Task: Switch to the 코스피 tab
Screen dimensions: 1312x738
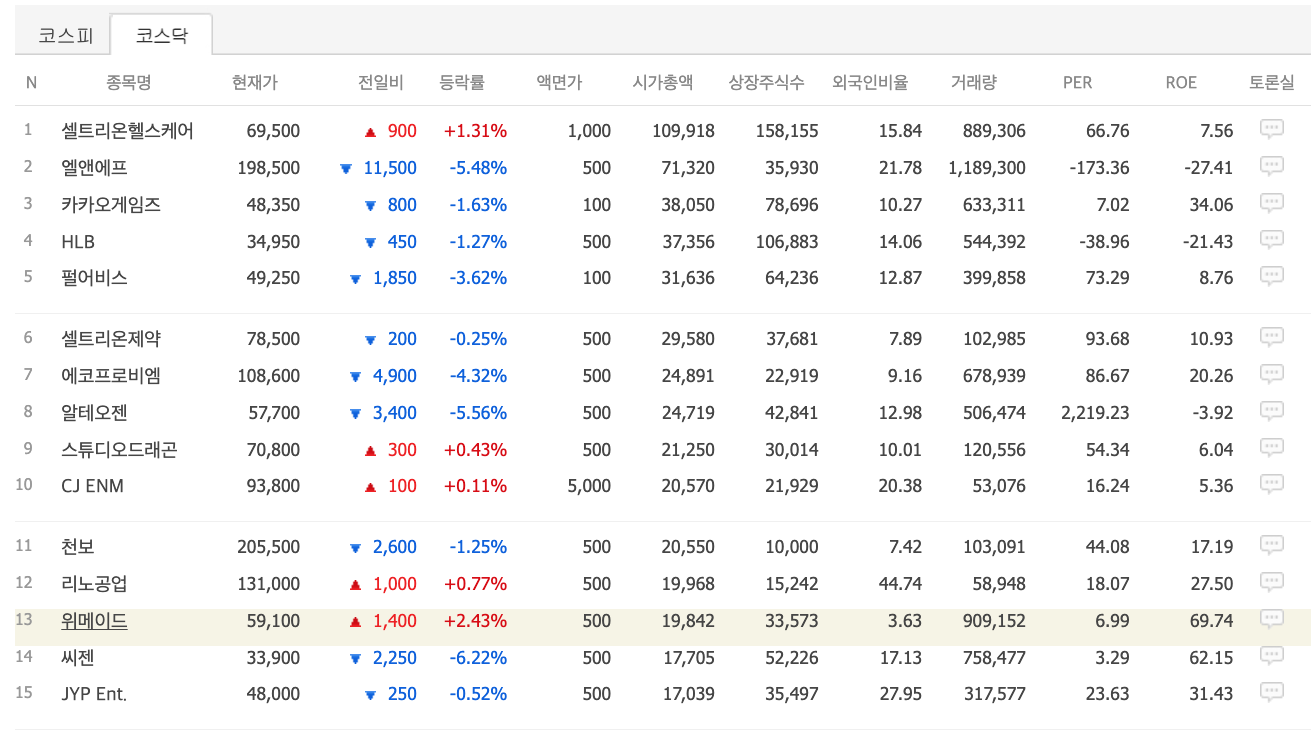Action: pos(65,36)
